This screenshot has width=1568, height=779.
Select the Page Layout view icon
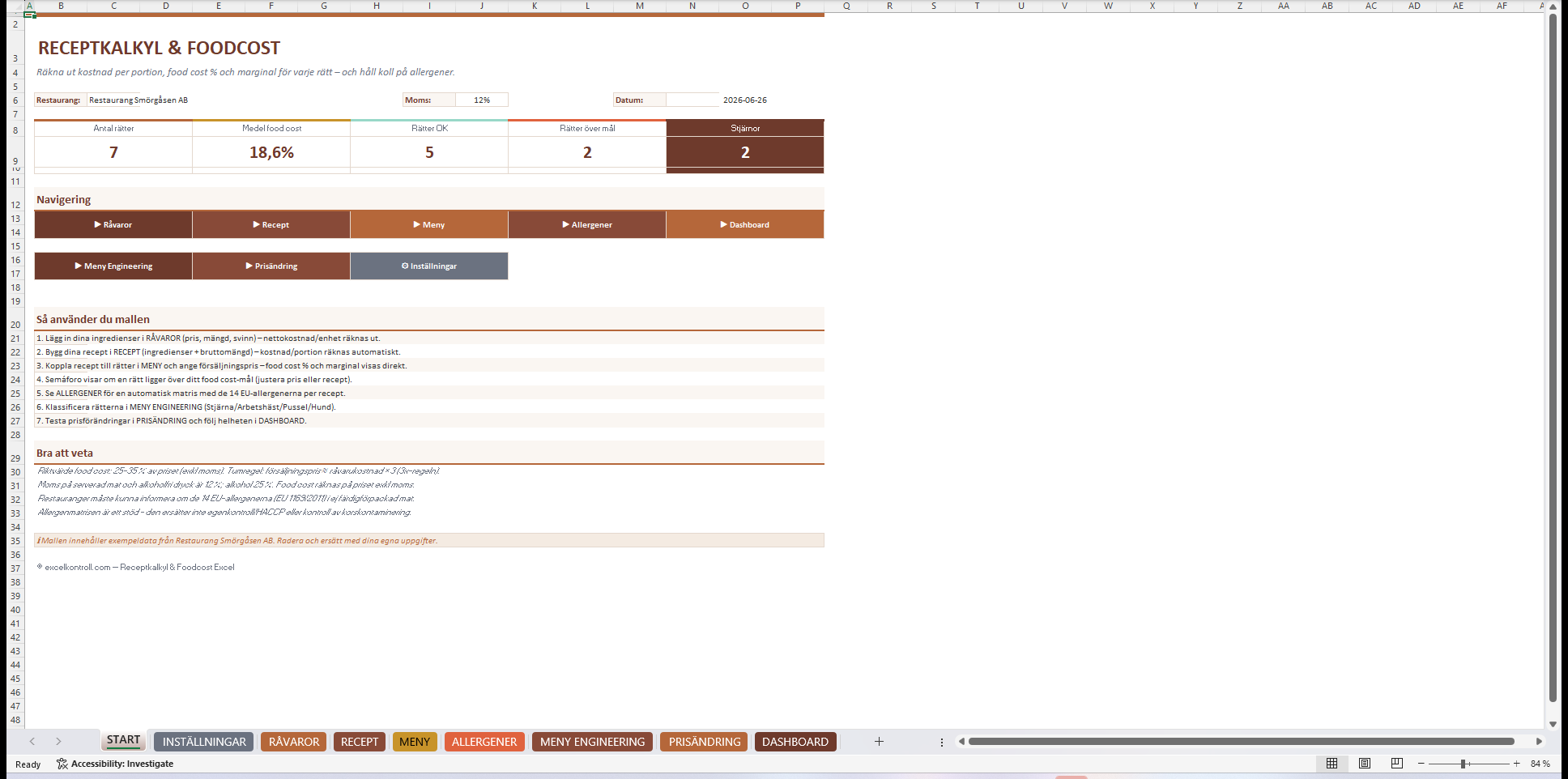pos(1365,764)
